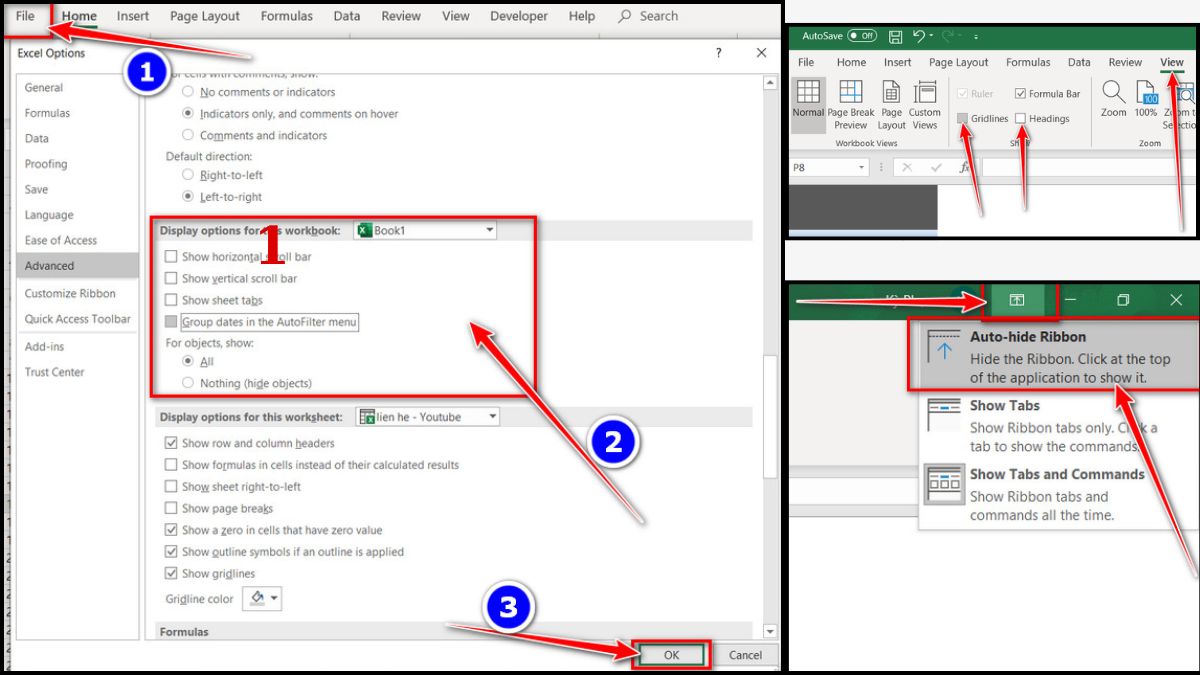
Task: Click the Ribbon Display Options icon
Action: [x=1017, y=300]
